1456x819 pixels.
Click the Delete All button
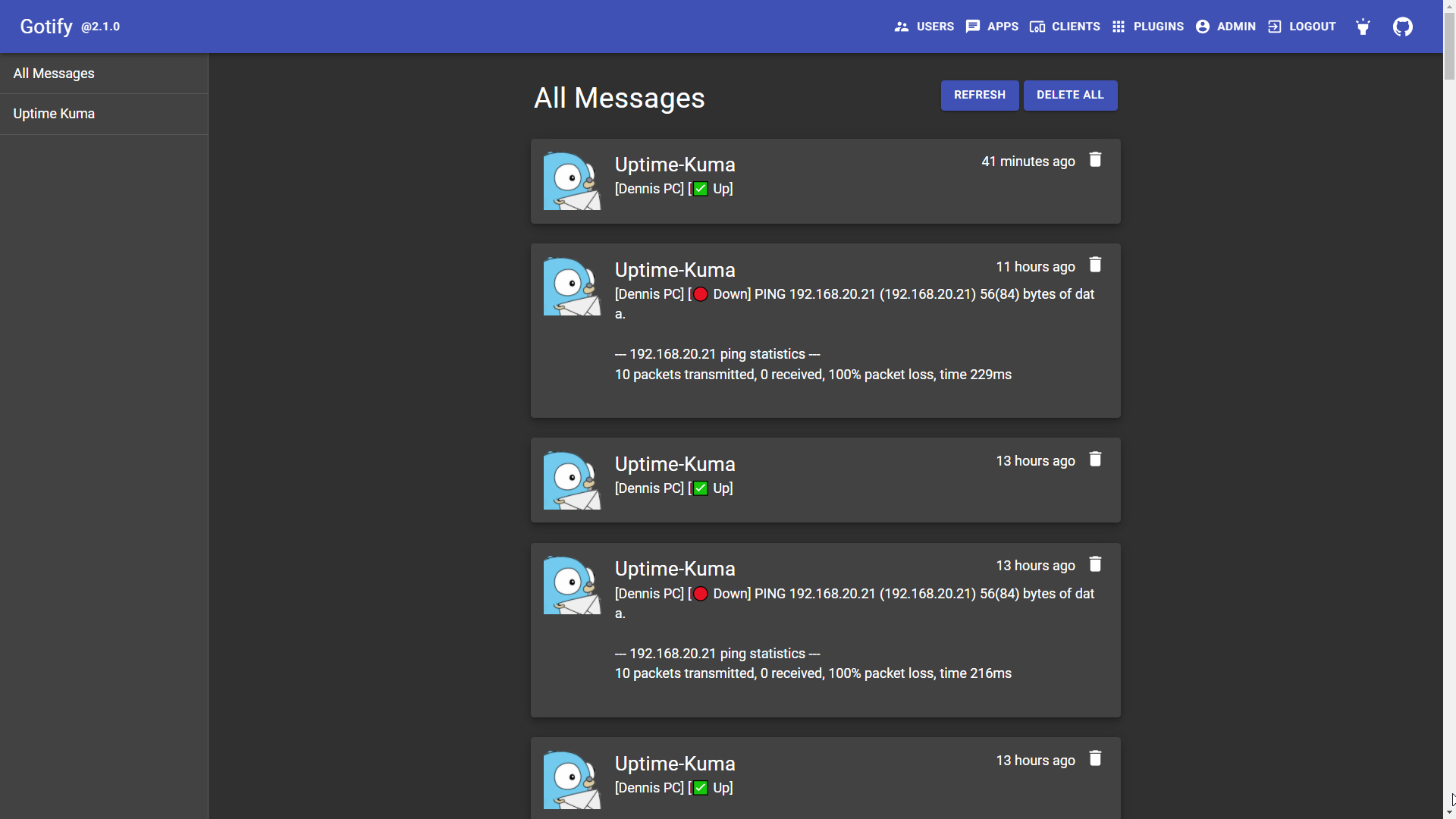(x=1069, y=96)
